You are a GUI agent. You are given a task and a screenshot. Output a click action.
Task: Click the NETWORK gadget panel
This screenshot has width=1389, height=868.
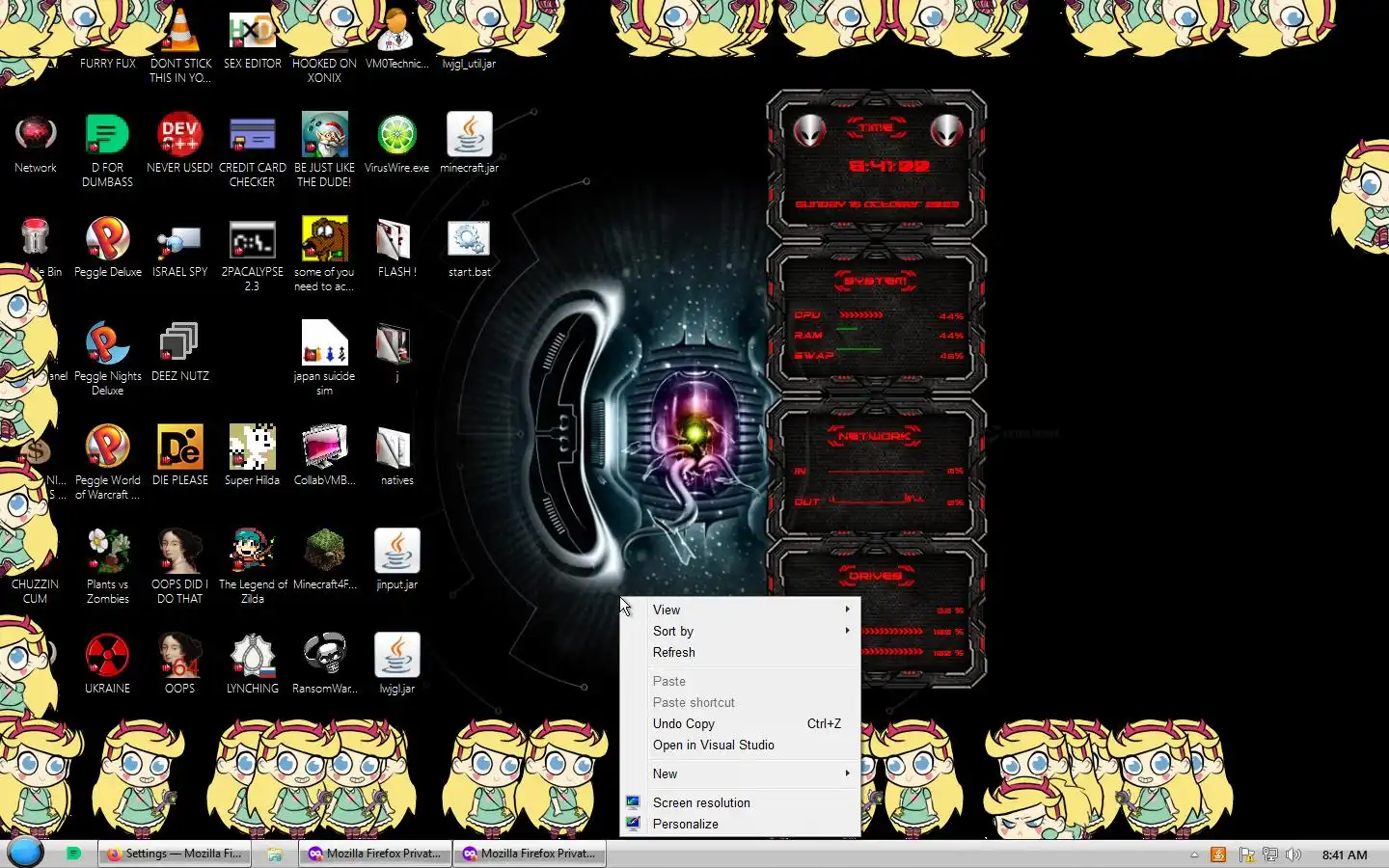(x=877, y=470)
